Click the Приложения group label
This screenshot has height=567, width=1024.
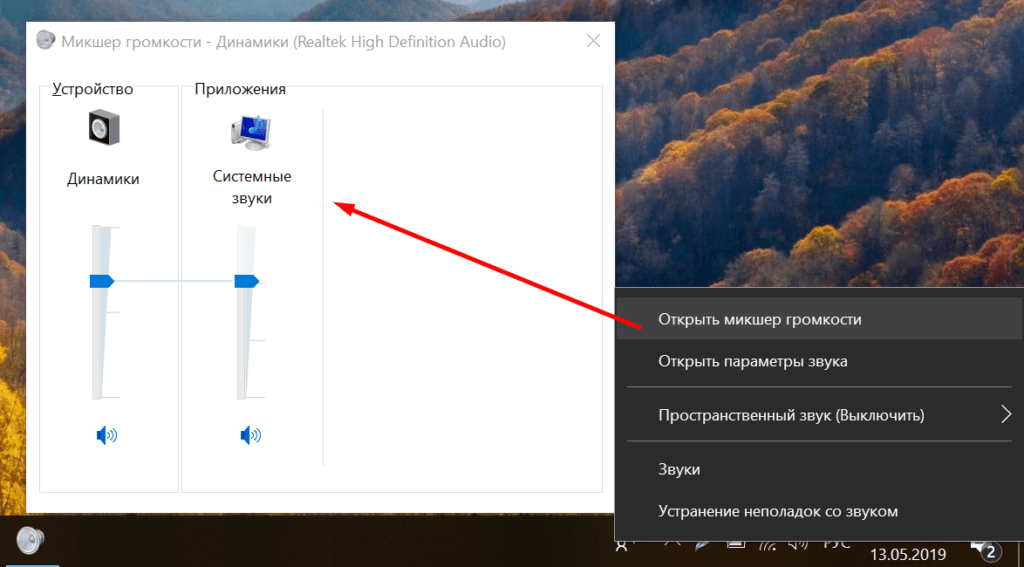[240, 89]
